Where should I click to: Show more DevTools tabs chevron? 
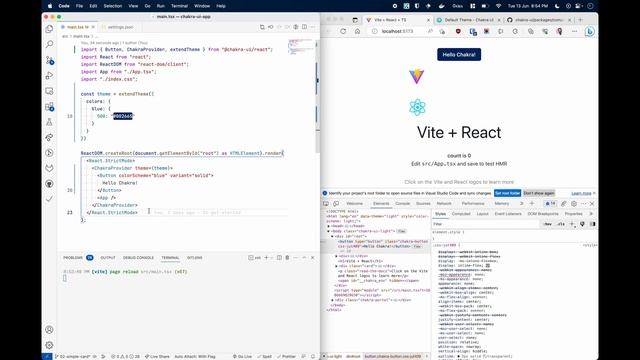[521, 203]
